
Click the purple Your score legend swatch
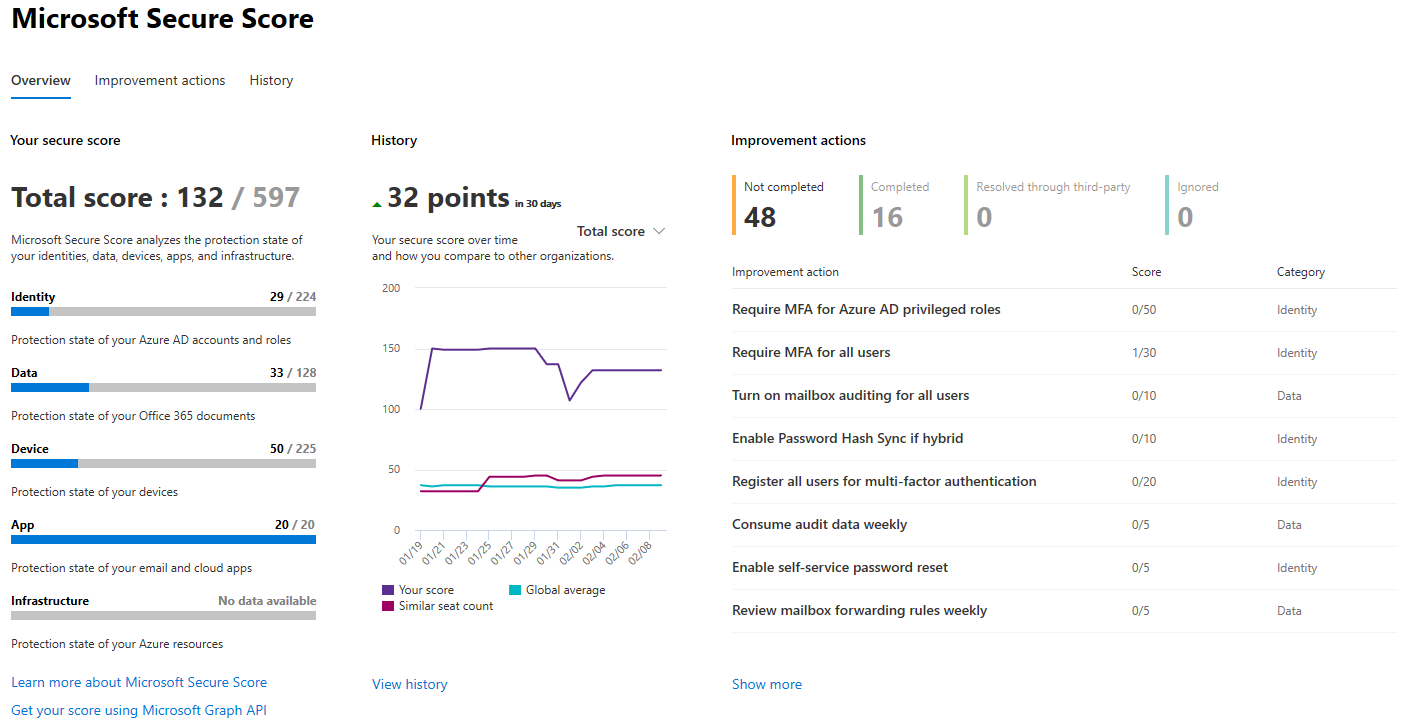(388, 590)
